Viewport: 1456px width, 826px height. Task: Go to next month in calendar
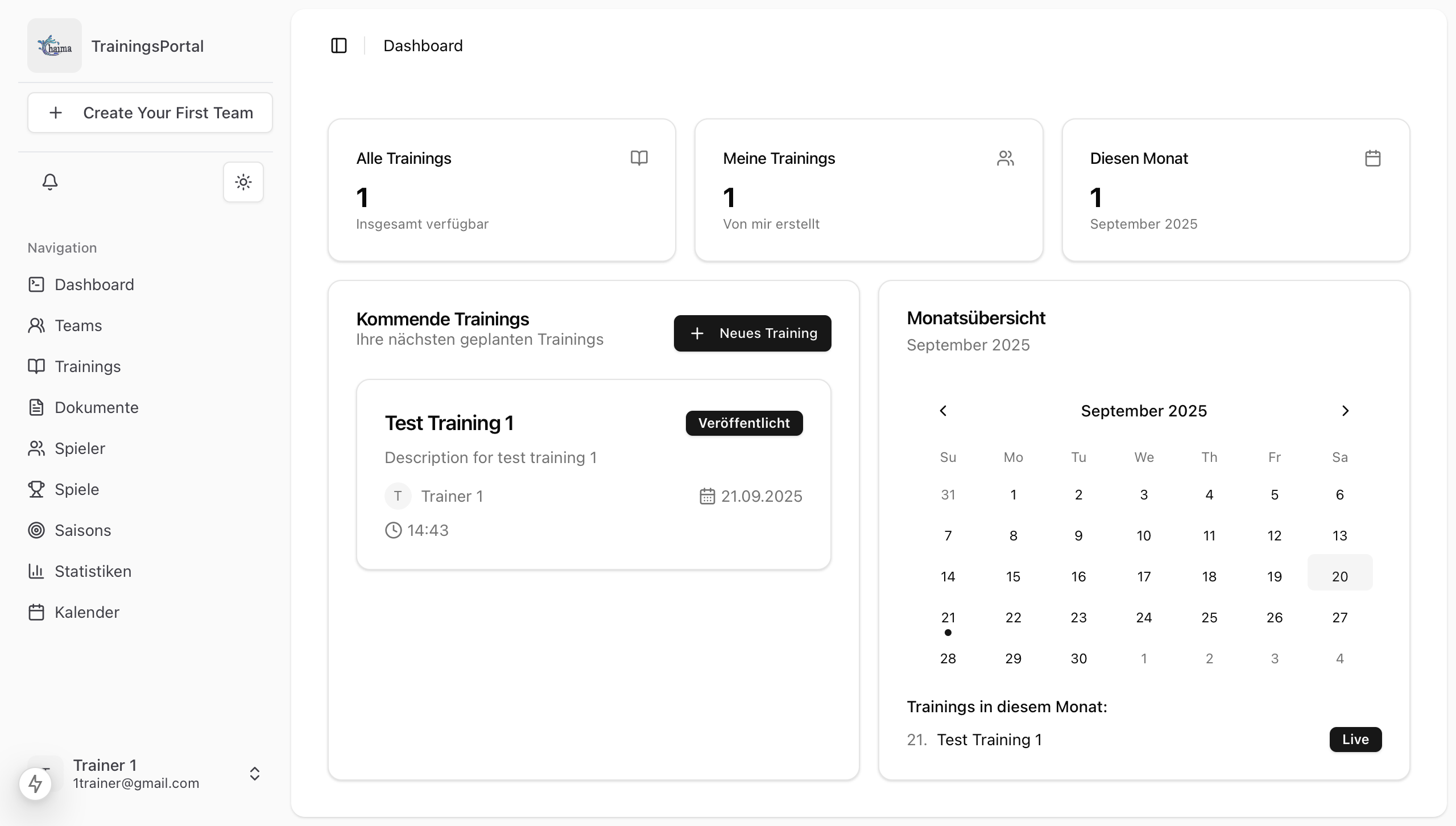coord(1345,411)
